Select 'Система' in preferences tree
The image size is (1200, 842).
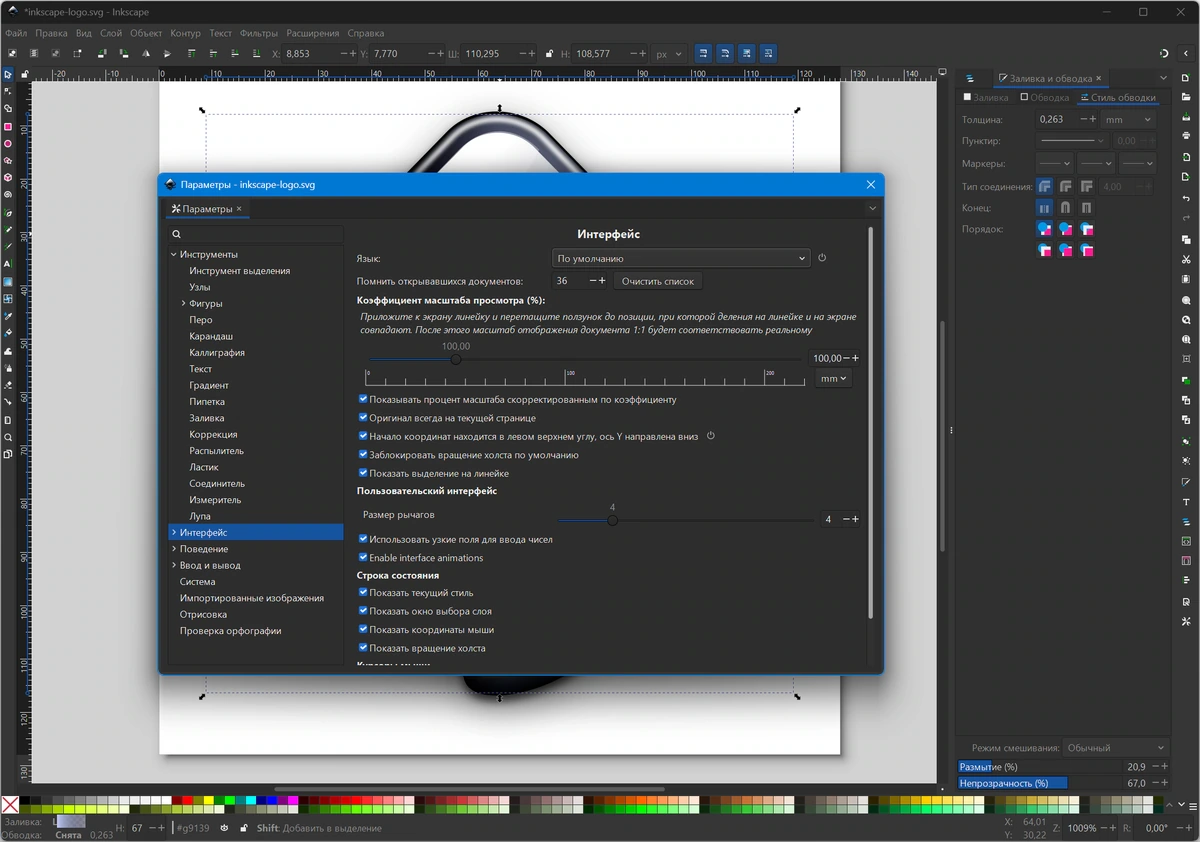197,582
